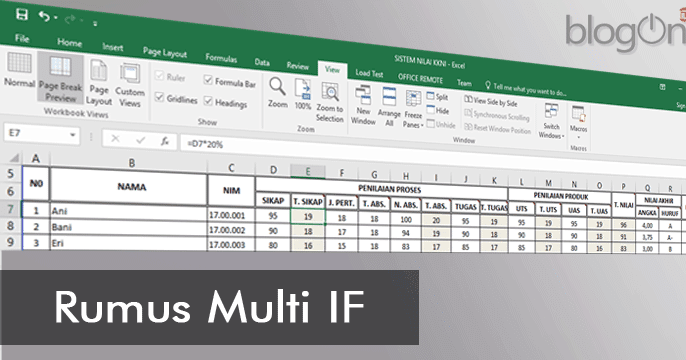Click the Select All corner triangle

(x=14, y=158)
